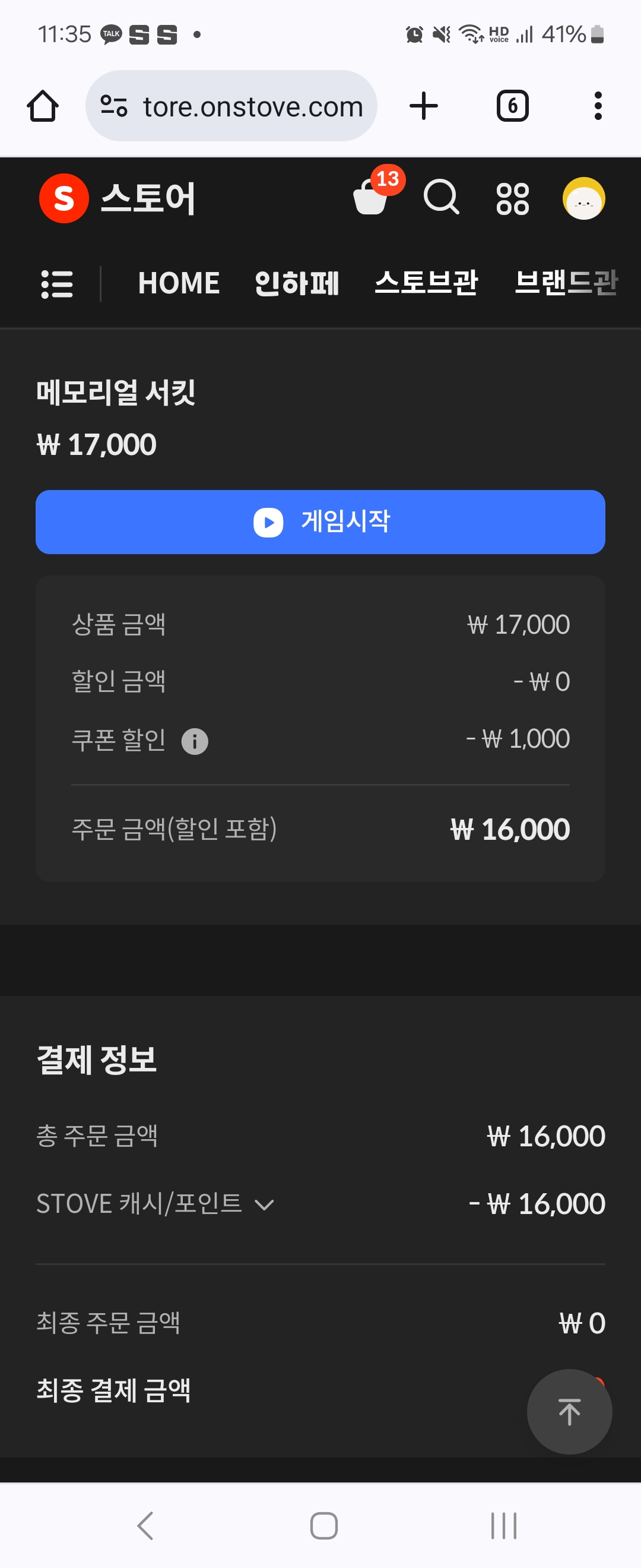Tap the Android back navigation button

(145, 1525)
